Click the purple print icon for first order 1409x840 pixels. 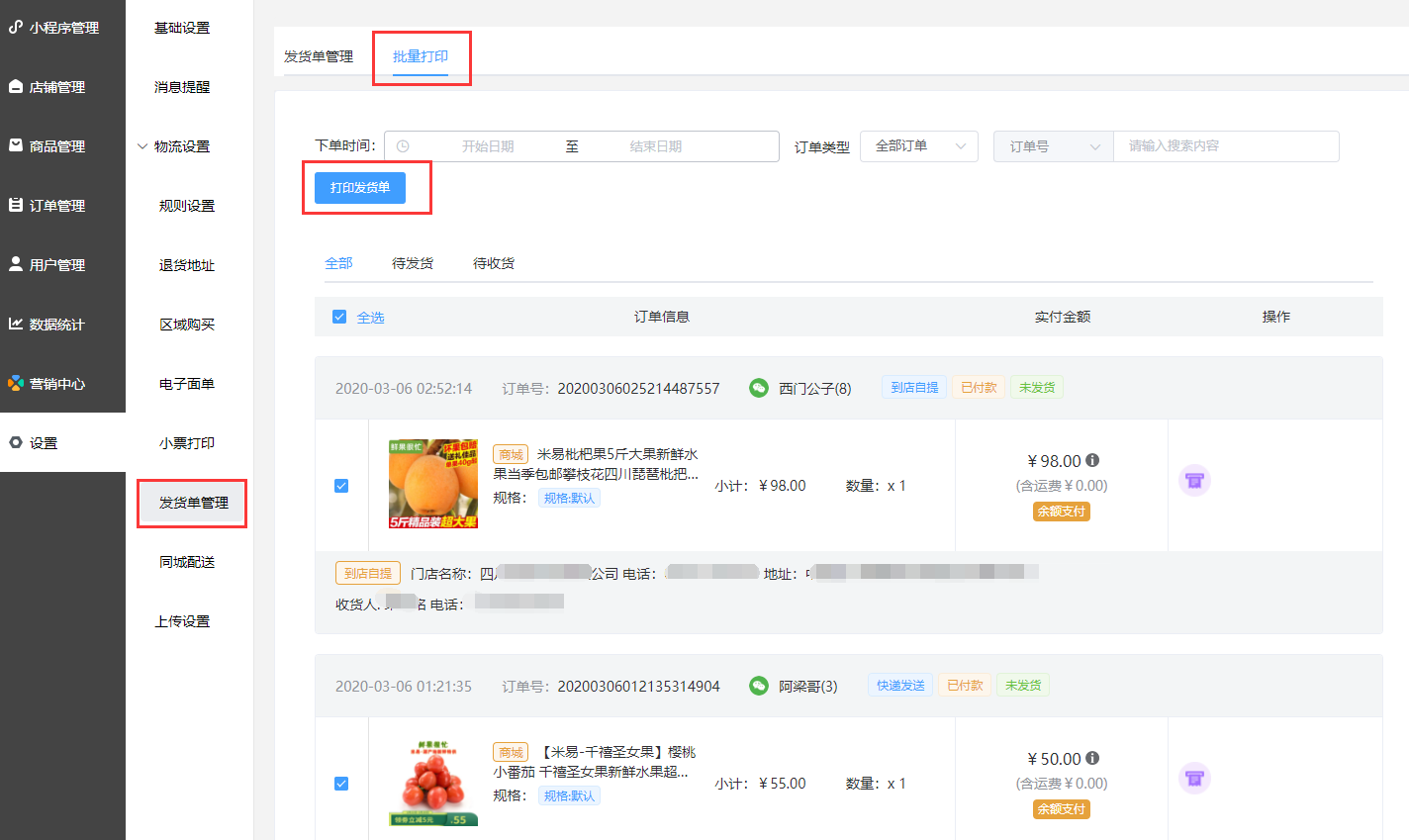(1194, 481)
